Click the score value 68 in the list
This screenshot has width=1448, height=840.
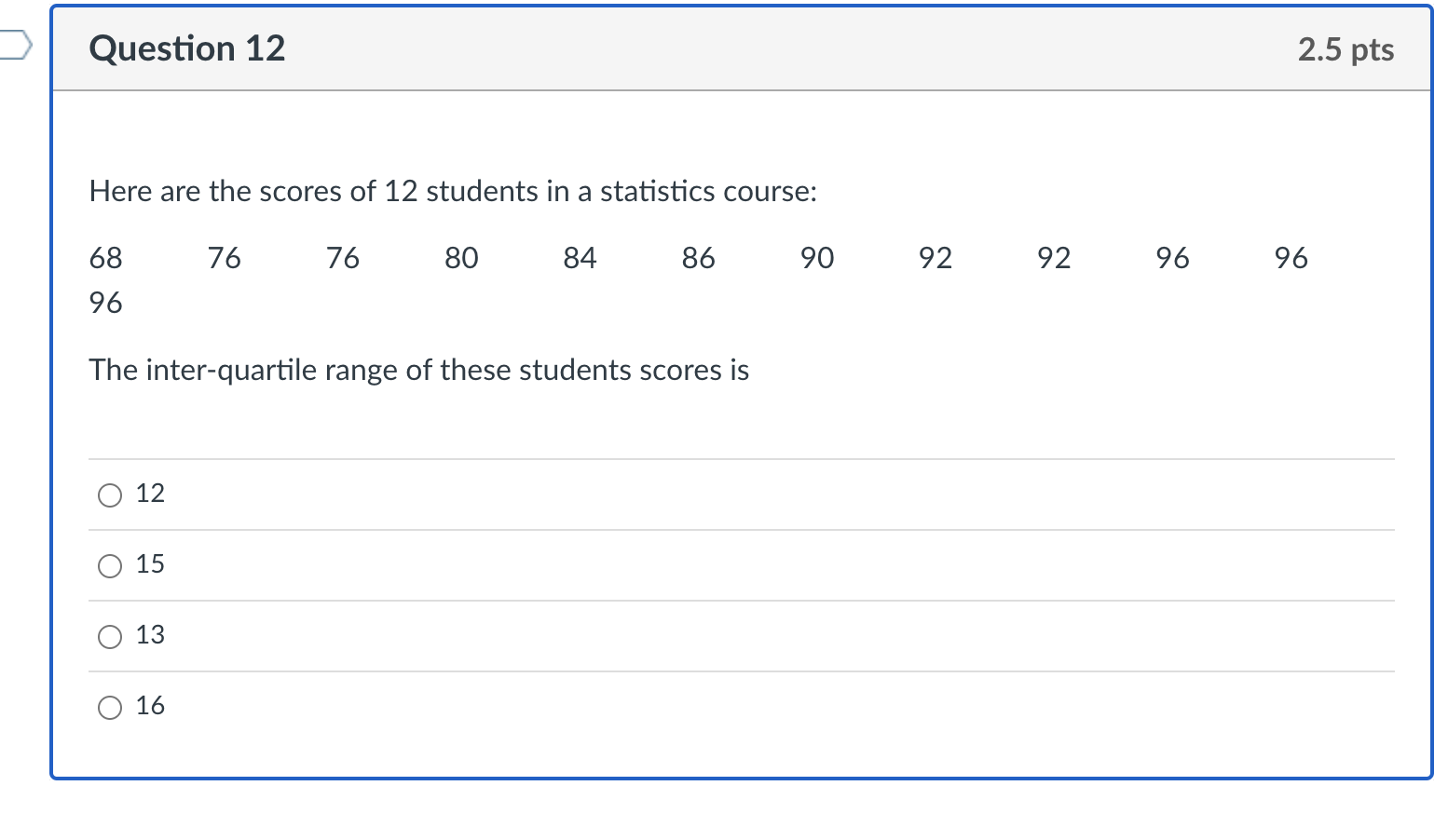(x=104, y=258)
